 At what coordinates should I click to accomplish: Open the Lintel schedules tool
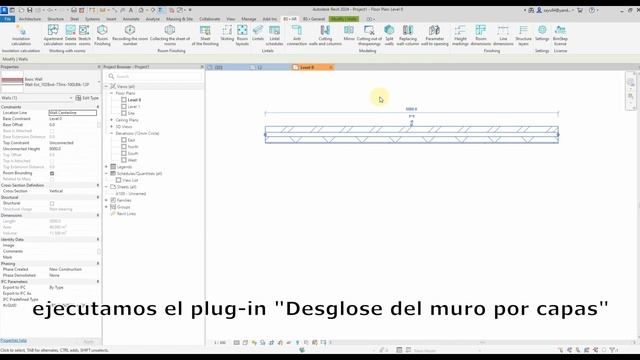coord(274,35)
